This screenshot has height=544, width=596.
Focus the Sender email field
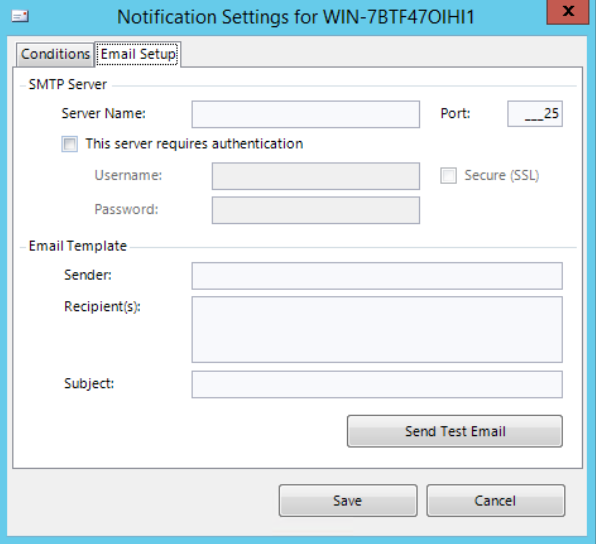[x=377, y=276]
